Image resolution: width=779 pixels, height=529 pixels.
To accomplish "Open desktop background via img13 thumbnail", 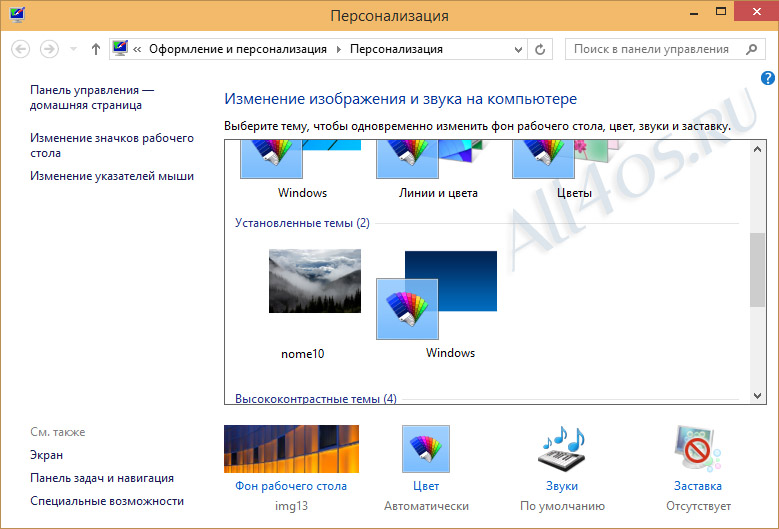I will [291, 449].
